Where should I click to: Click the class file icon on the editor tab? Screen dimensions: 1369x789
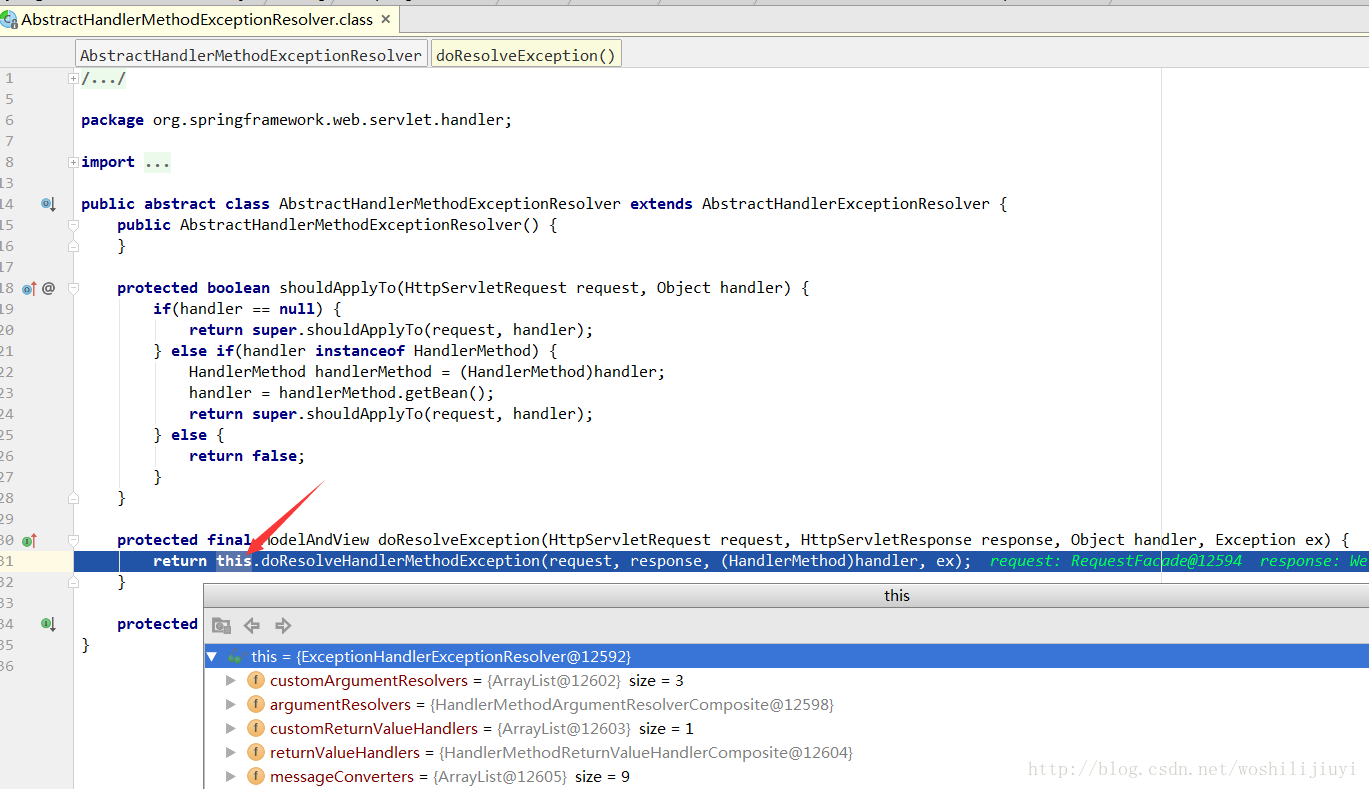[9, 19]
